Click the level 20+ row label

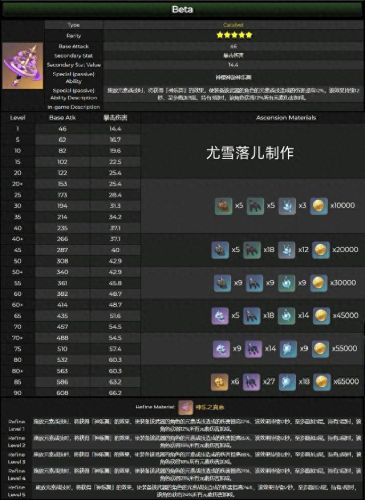(x=17, y=184)
